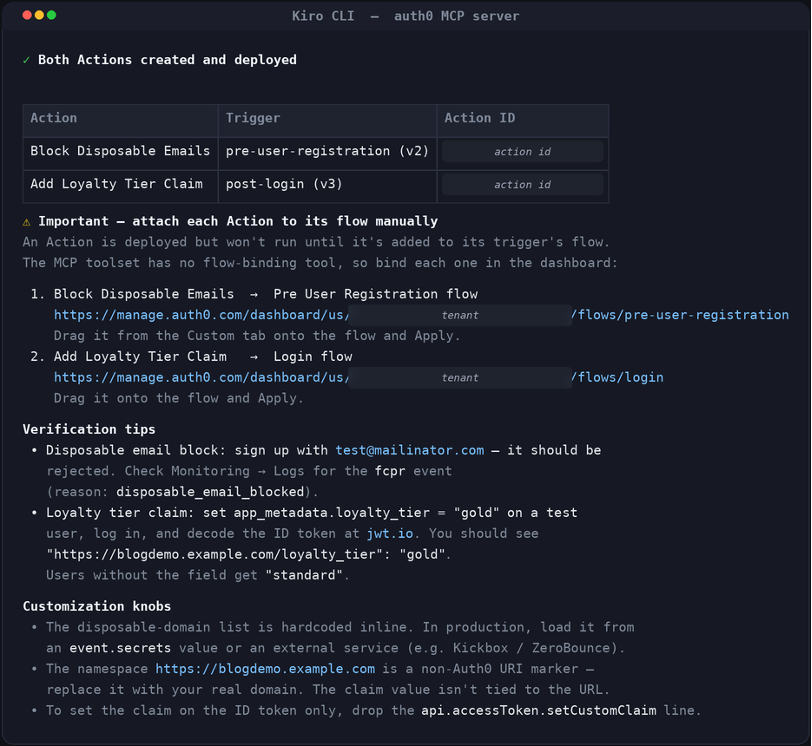The height and width of the screenshot is (746, 812).
Task: Click step 2 'Add Loyalty Tier Claim → Login flow'
Action: click(x=203, y=357)
